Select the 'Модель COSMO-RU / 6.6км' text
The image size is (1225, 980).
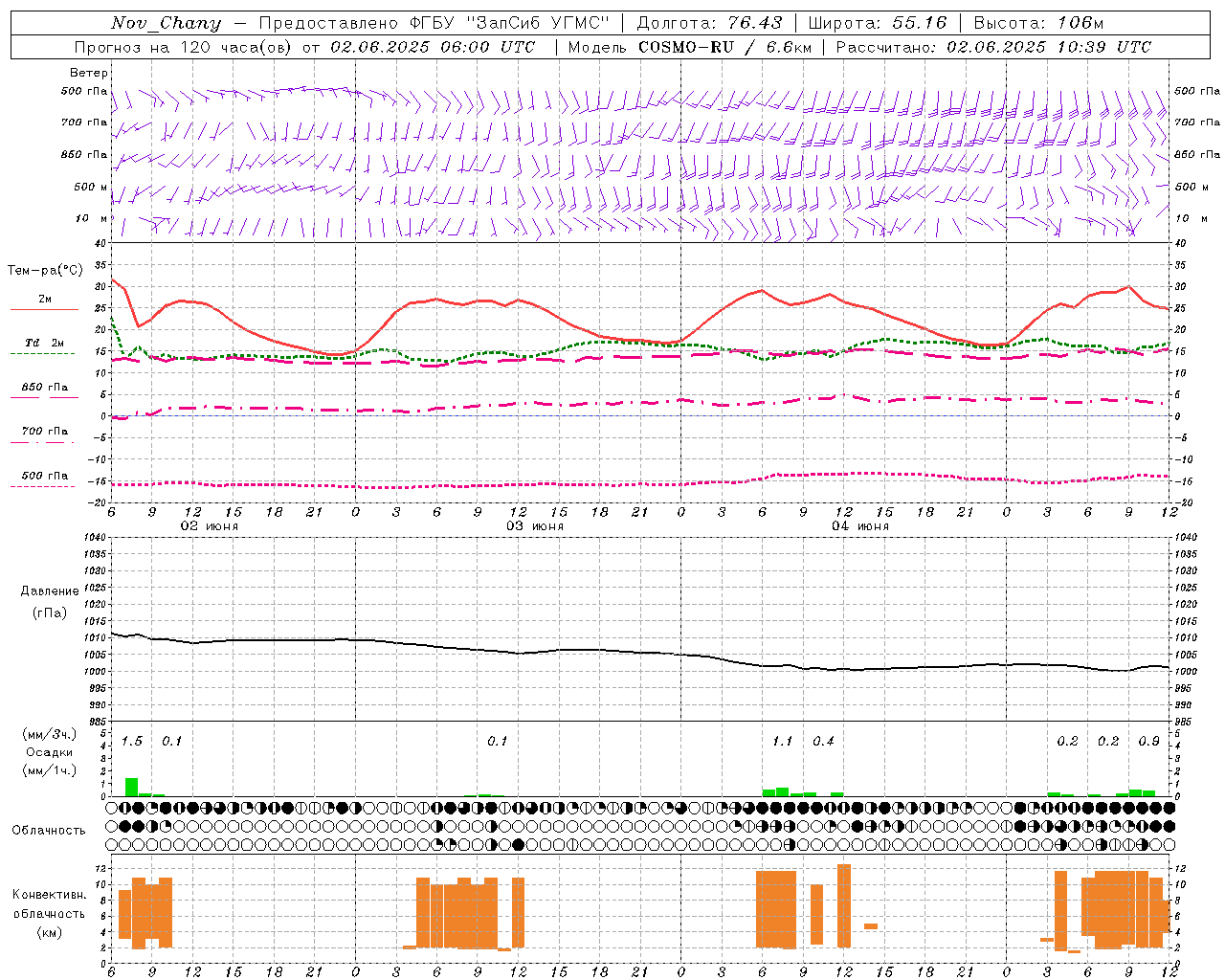tap(690, 47)
